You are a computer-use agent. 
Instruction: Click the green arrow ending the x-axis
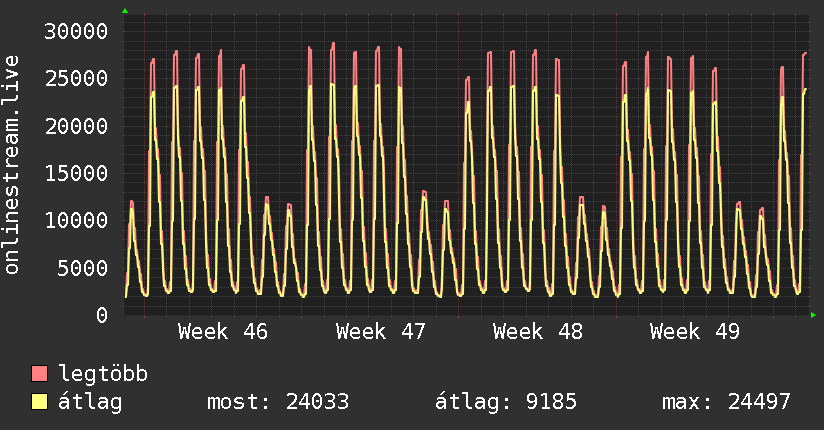tap(813, 315)
